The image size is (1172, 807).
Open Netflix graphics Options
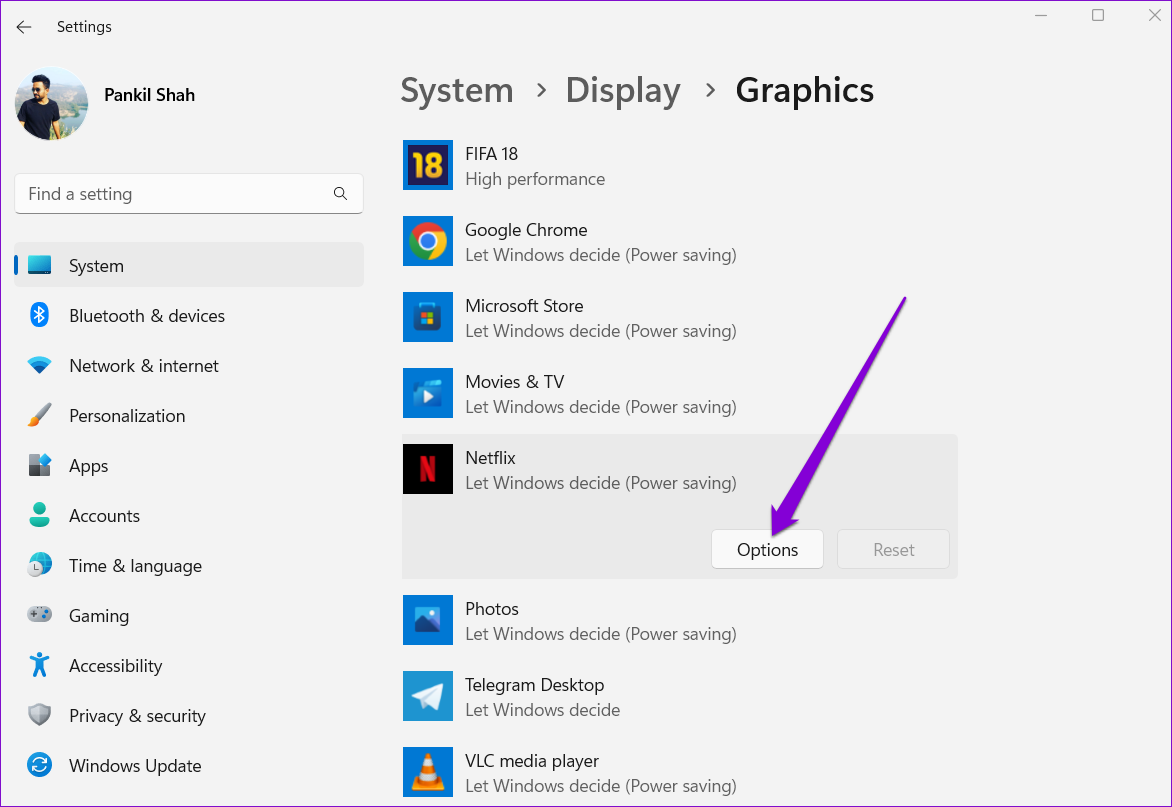click(767, 550)
